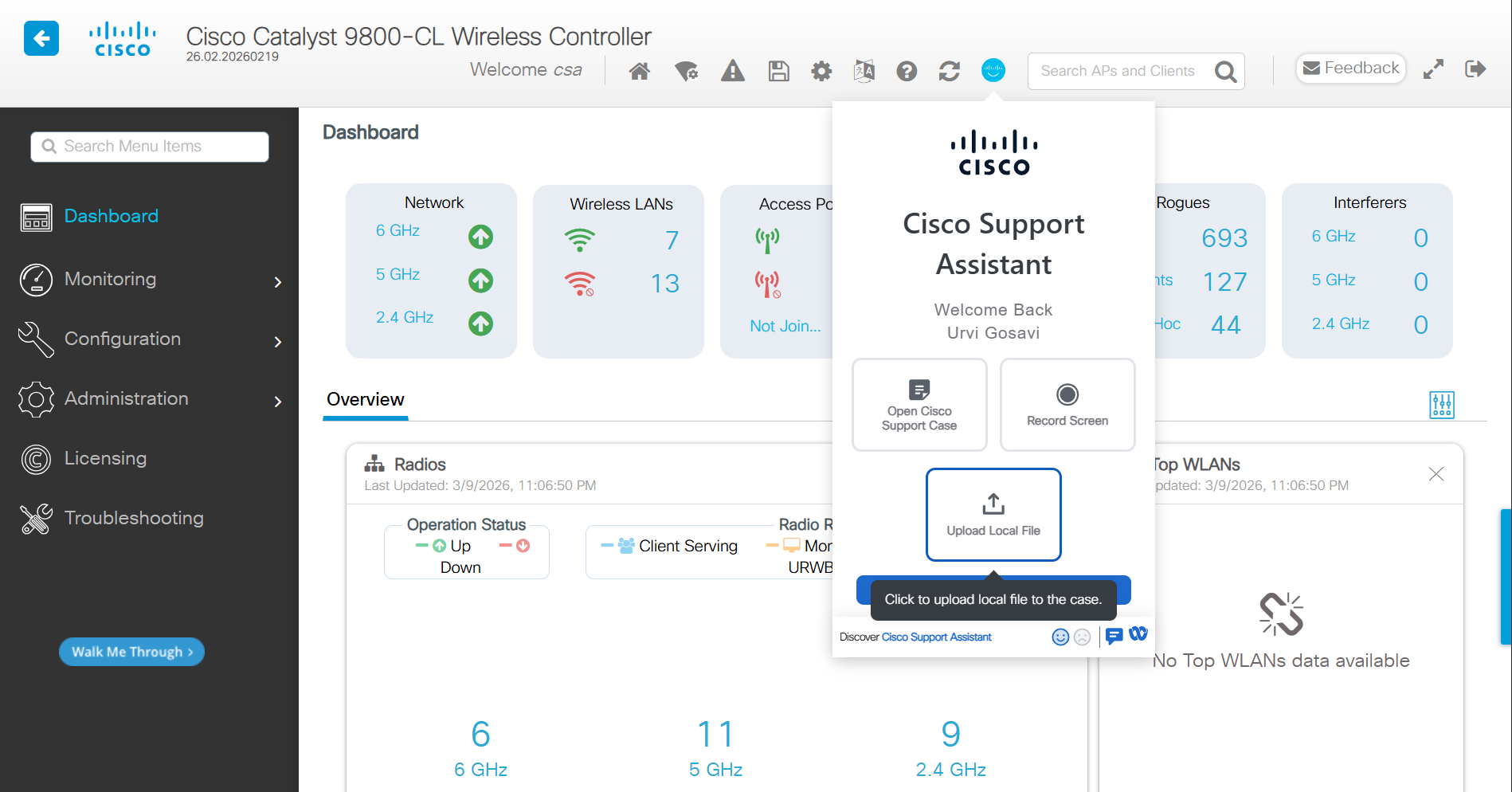Click the sad face feedback icon
Image resolution: width=1512 pixels, height=792 pixels.
point(1082,637)
